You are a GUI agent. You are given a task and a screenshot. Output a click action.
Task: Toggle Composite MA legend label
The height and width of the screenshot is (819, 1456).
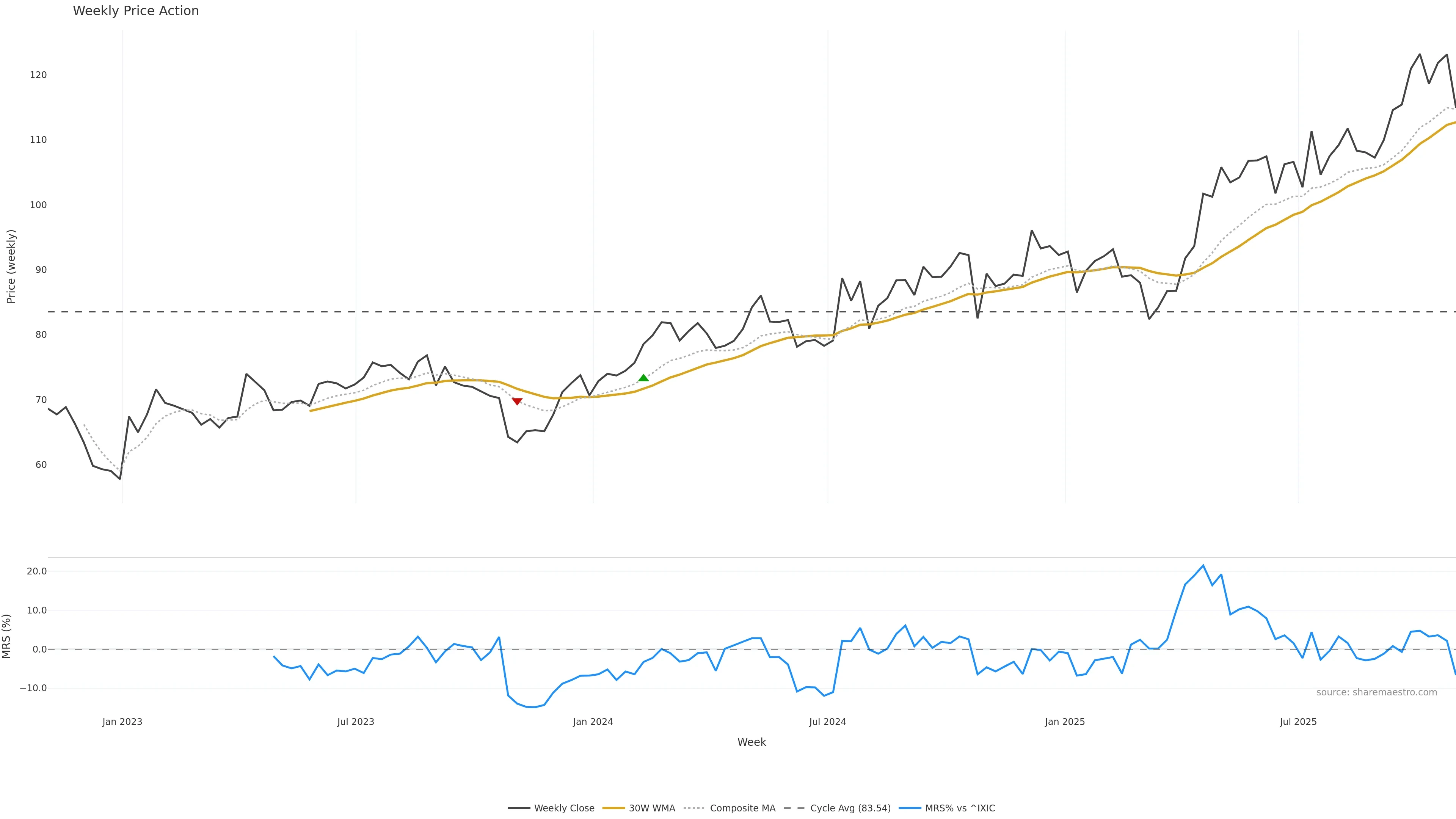(742, 808)
